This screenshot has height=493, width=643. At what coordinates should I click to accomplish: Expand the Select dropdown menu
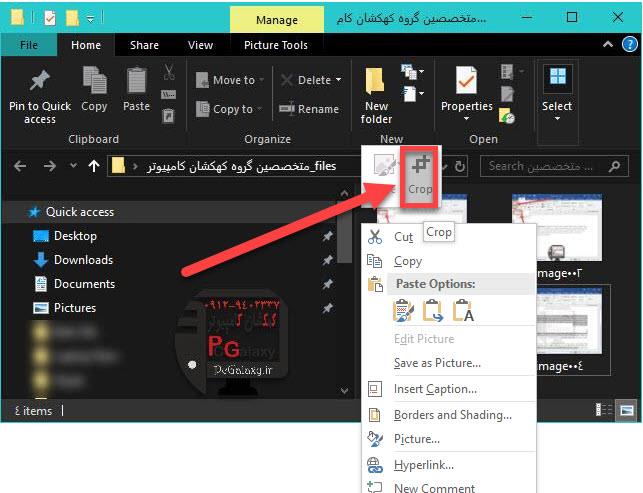(x=557, y=119)
